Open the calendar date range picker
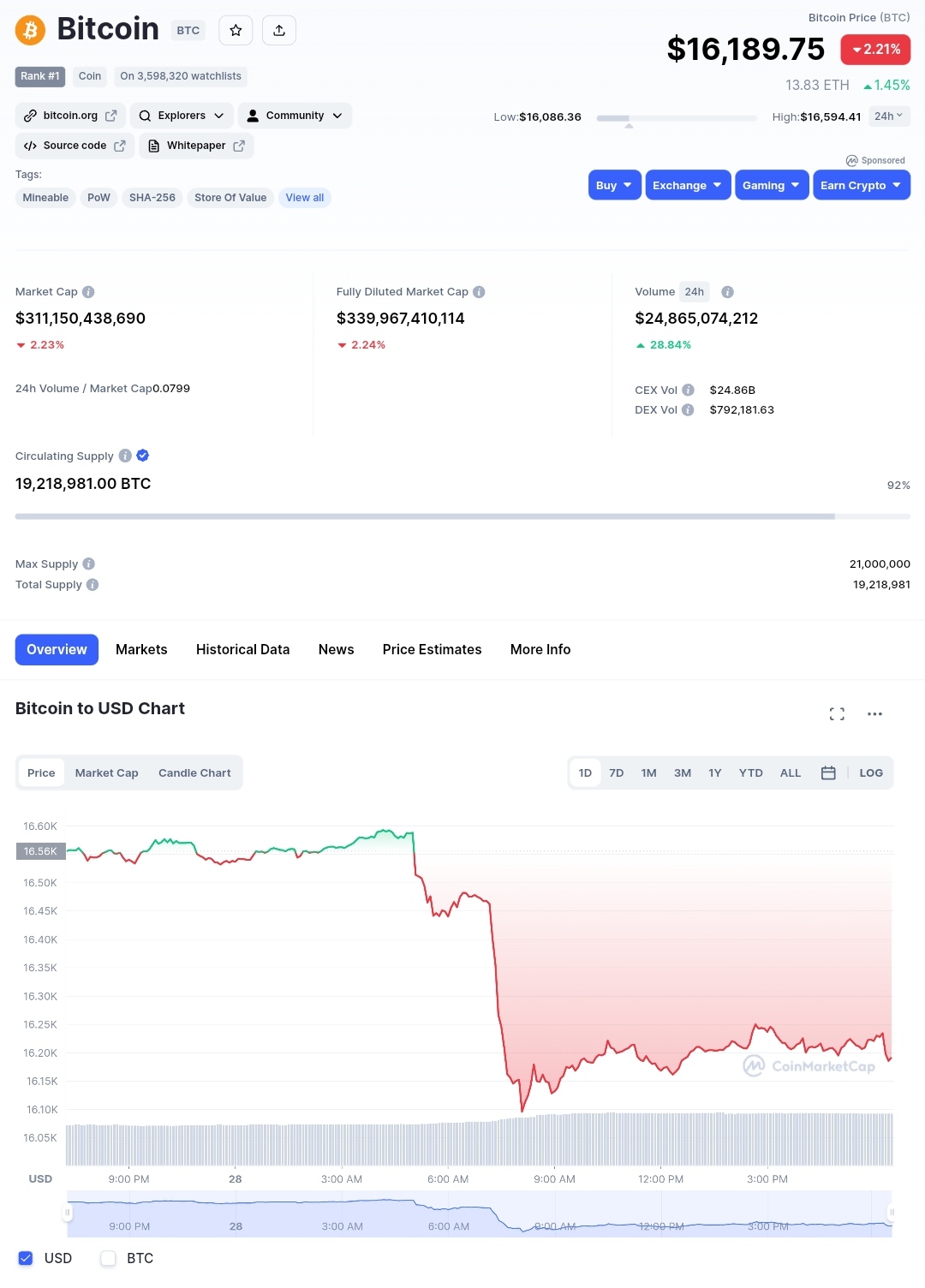Viewport: 925px width, 1288px height. pos(828,772)
